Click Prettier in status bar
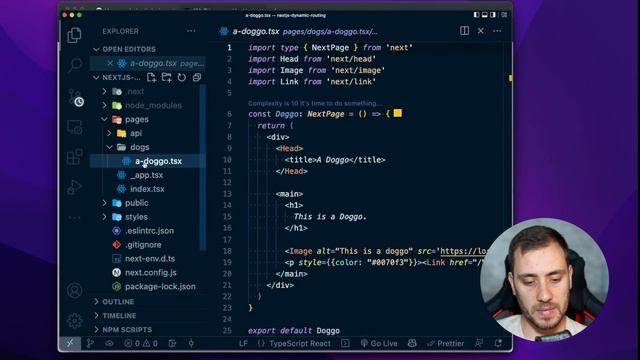 (x=445, y=343)
